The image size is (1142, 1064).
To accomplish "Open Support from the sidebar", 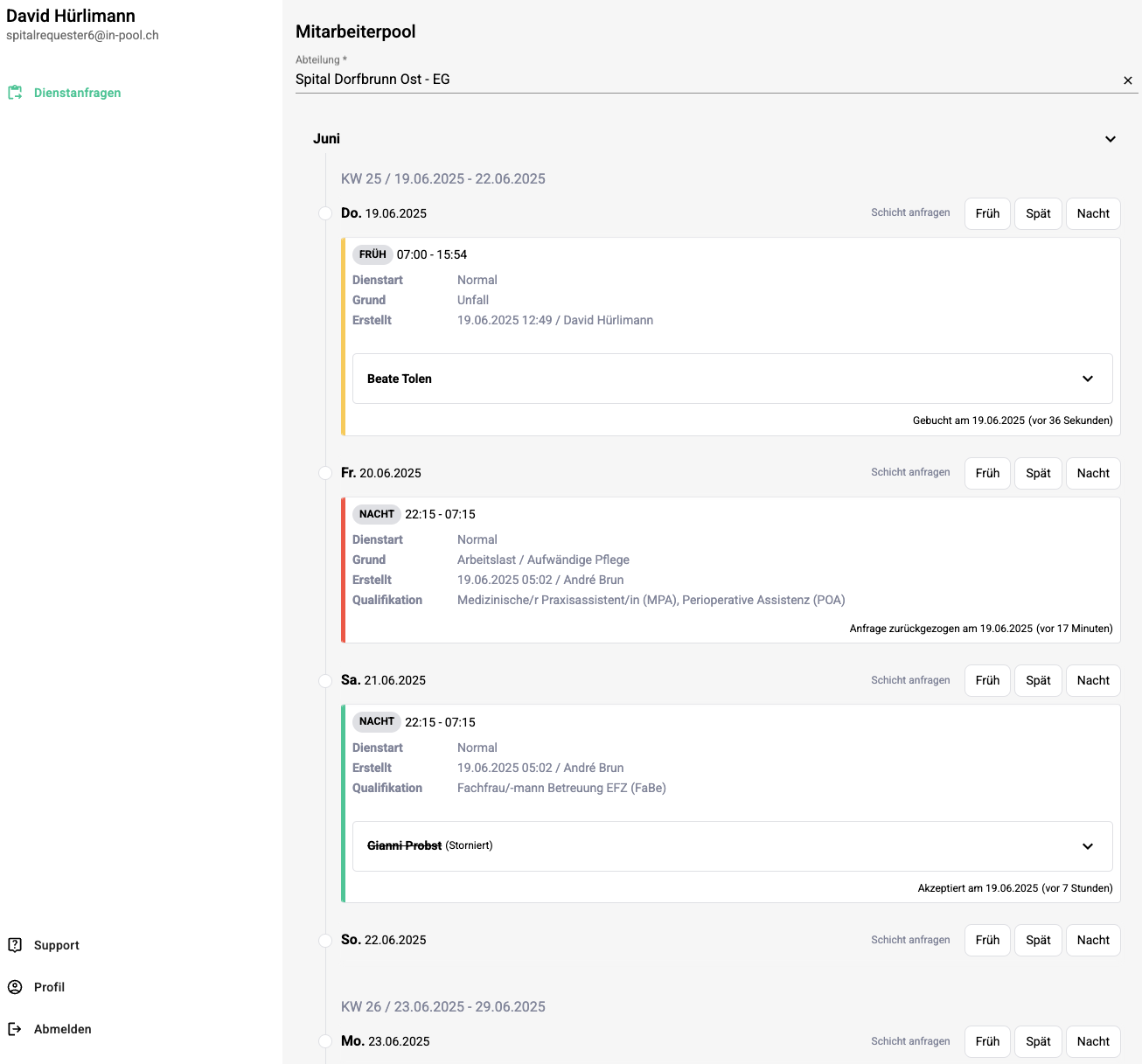I will [x=56, y=945].
